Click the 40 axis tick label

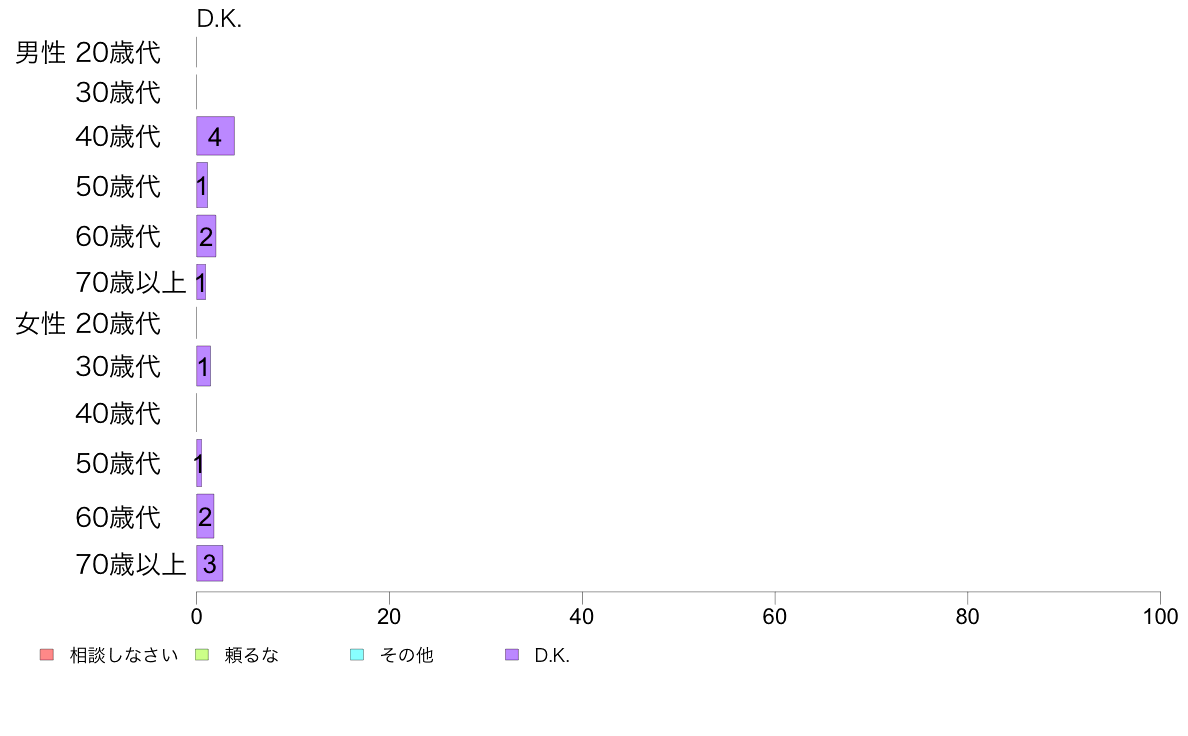click(582, 617)
